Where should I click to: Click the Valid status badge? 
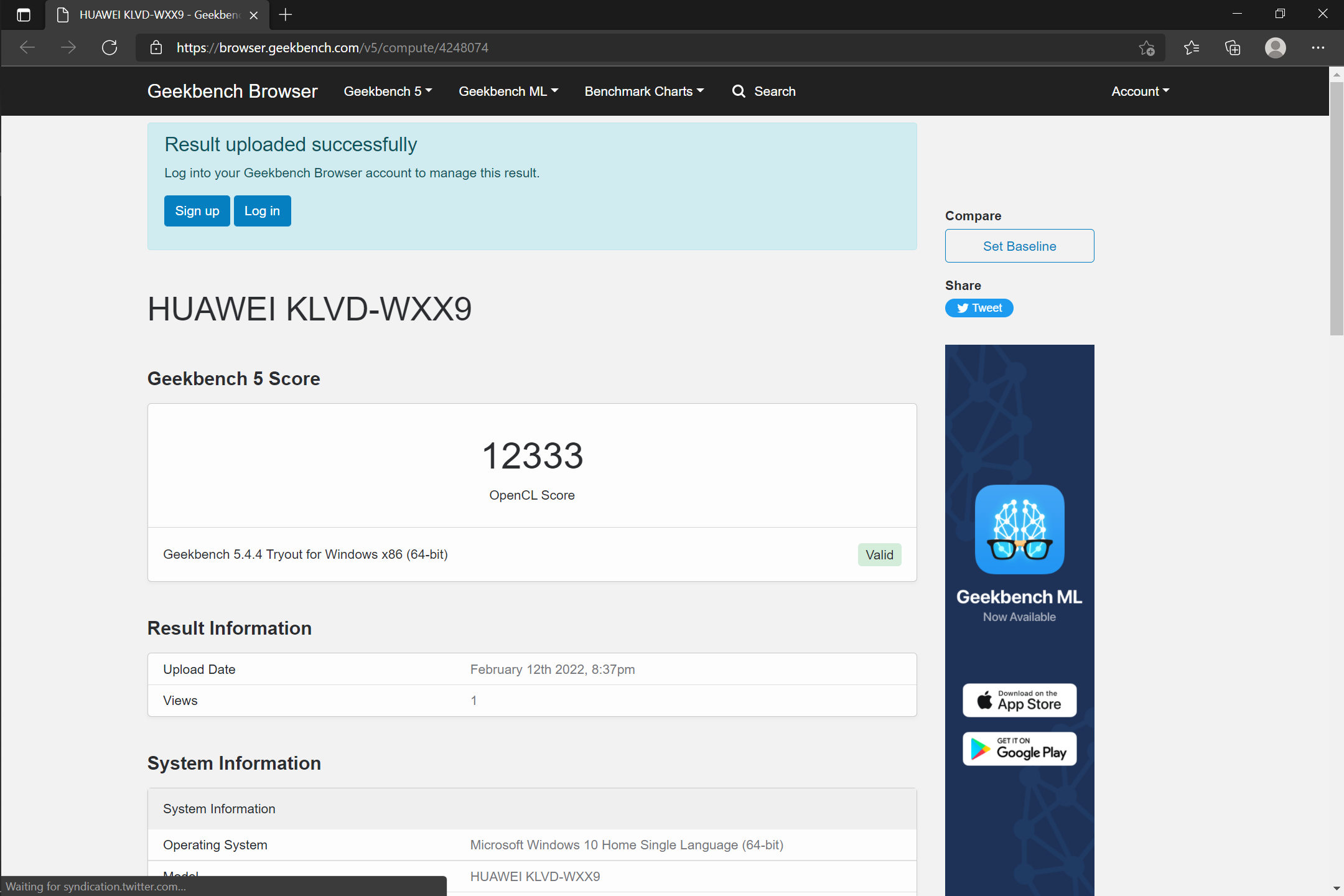point(879,555)
